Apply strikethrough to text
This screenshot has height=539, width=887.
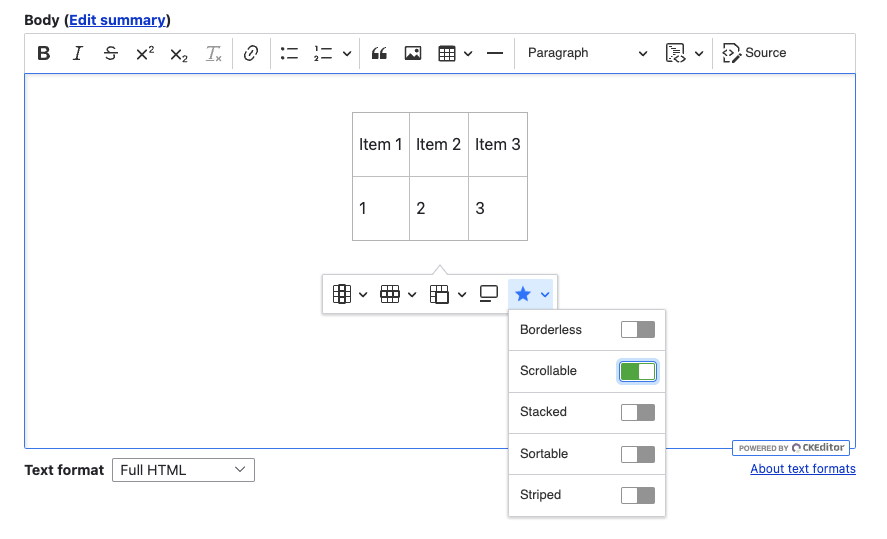coord(111,54)
